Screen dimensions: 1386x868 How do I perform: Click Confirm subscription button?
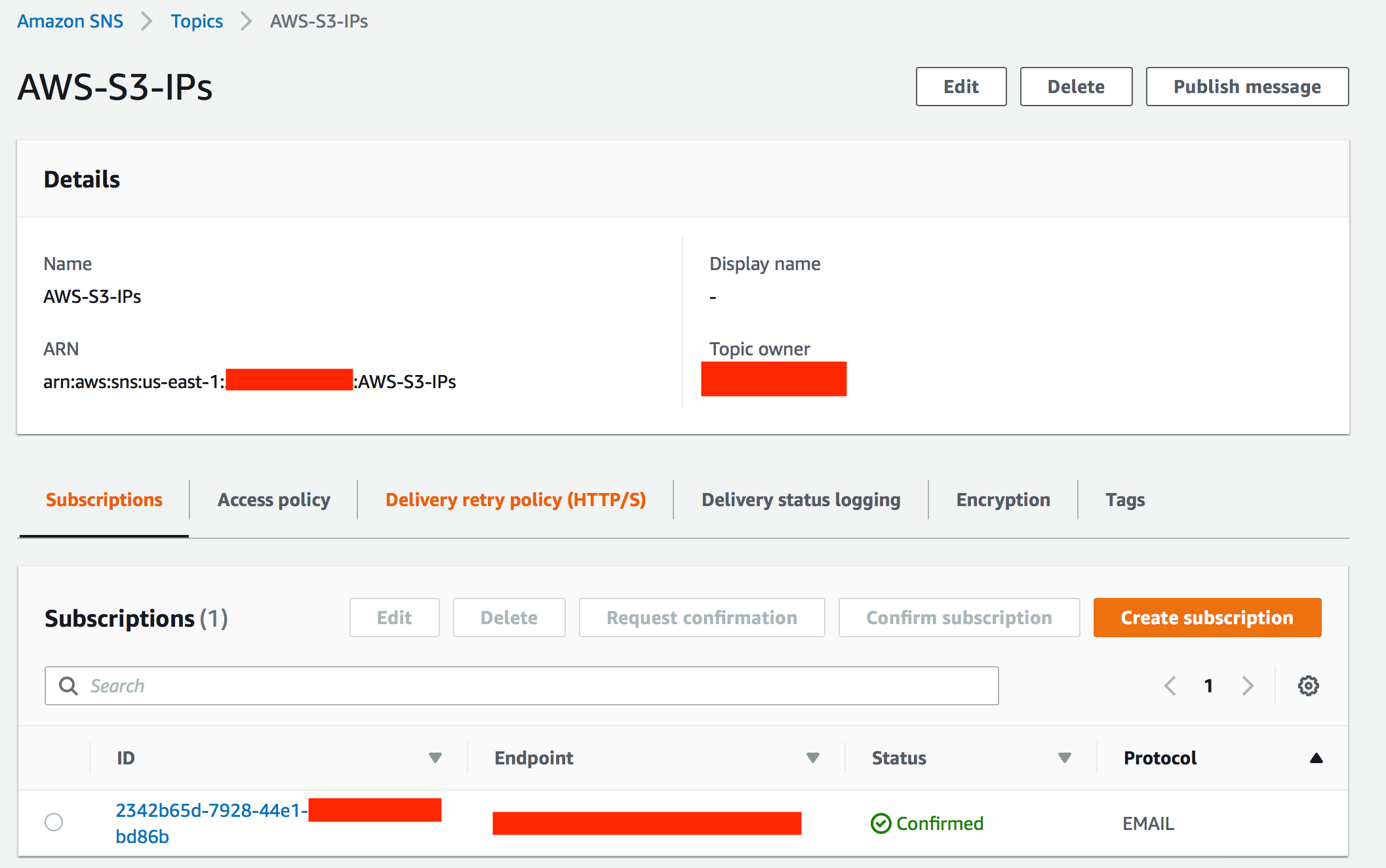959,618
